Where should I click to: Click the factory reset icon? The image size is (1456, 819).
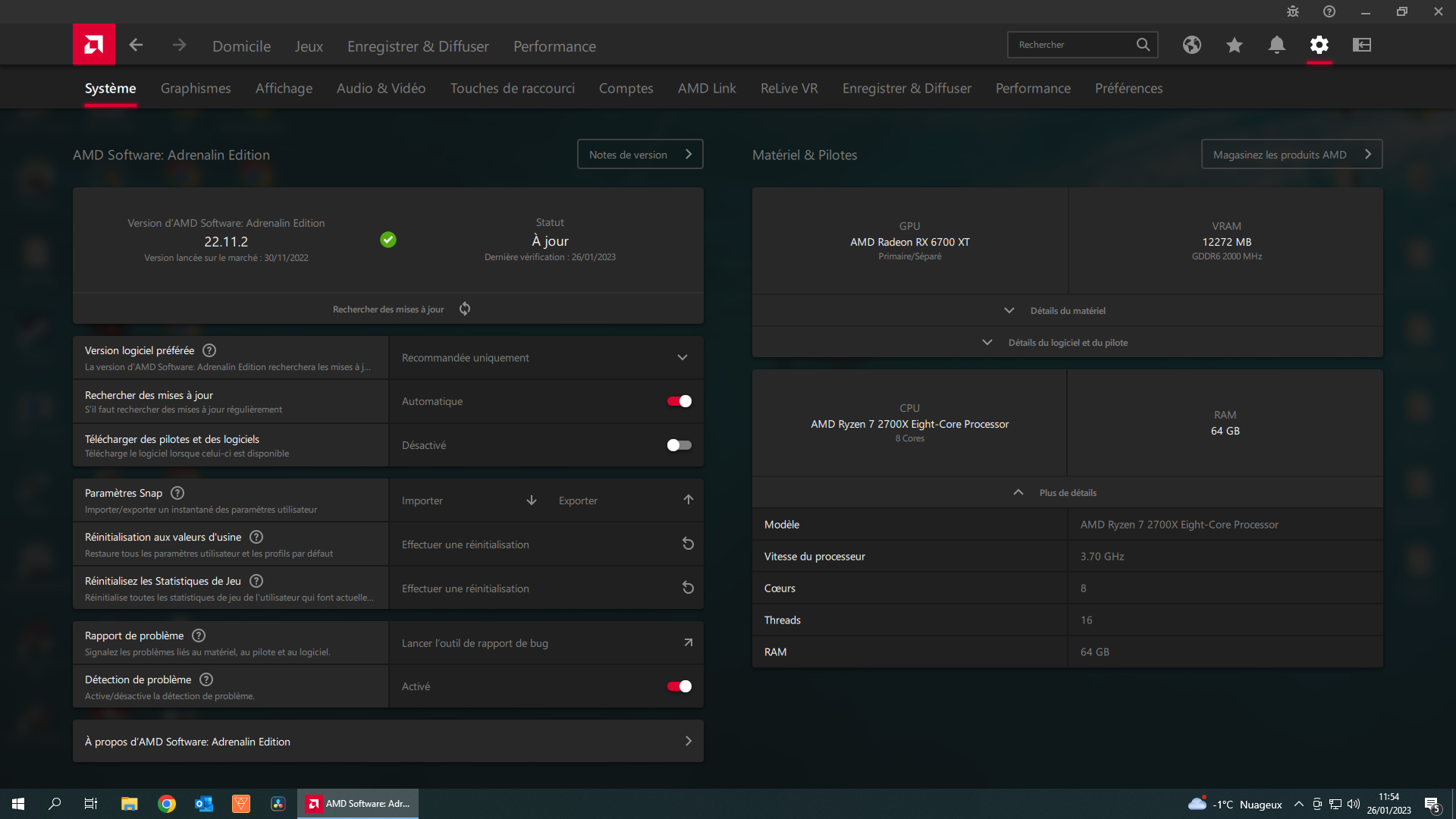[x=688, y=544]
